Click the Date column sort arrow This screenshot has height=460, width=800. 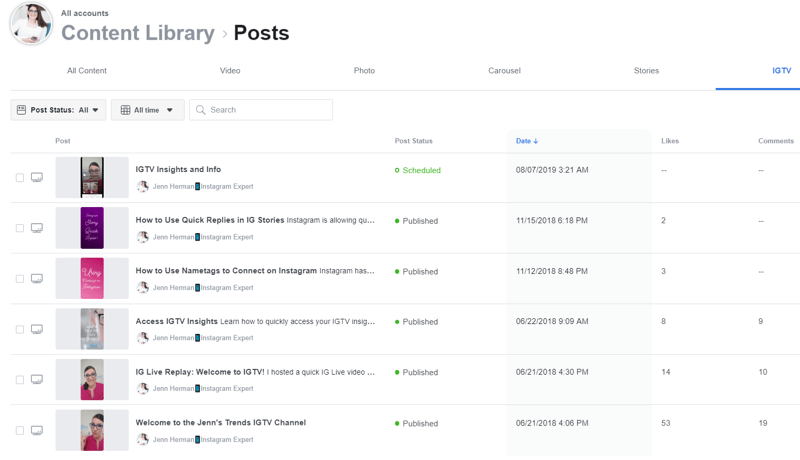tap(536, 141)
